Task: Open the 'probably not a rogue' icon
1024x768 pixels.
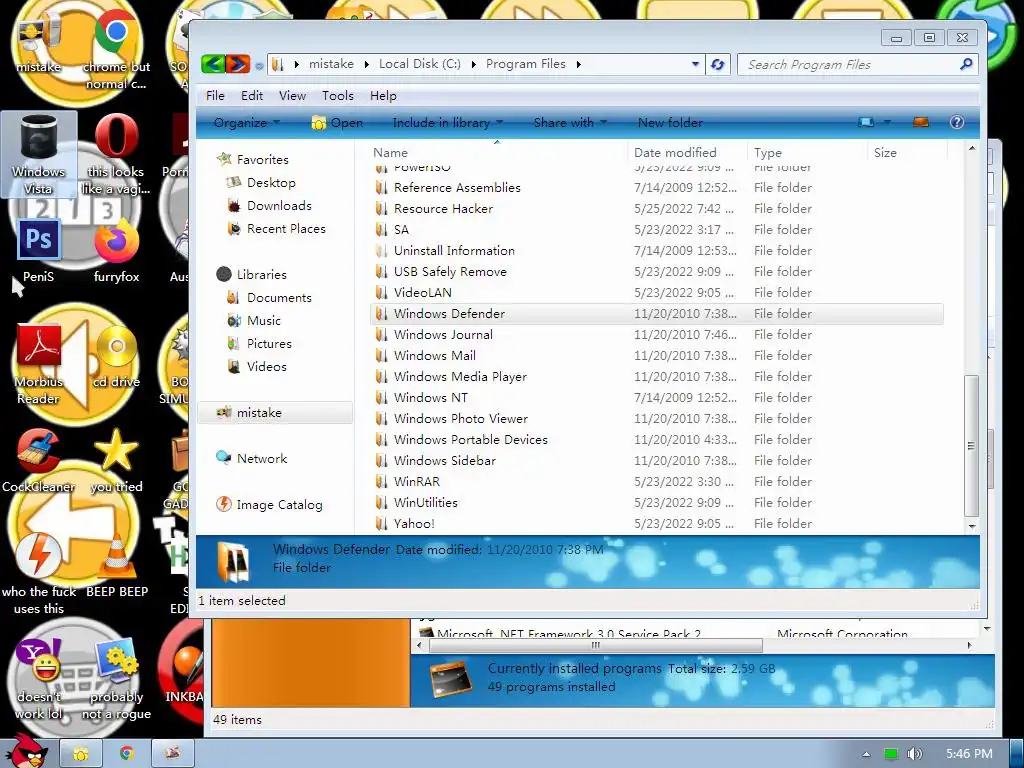Action: click(x=116, y=679)
